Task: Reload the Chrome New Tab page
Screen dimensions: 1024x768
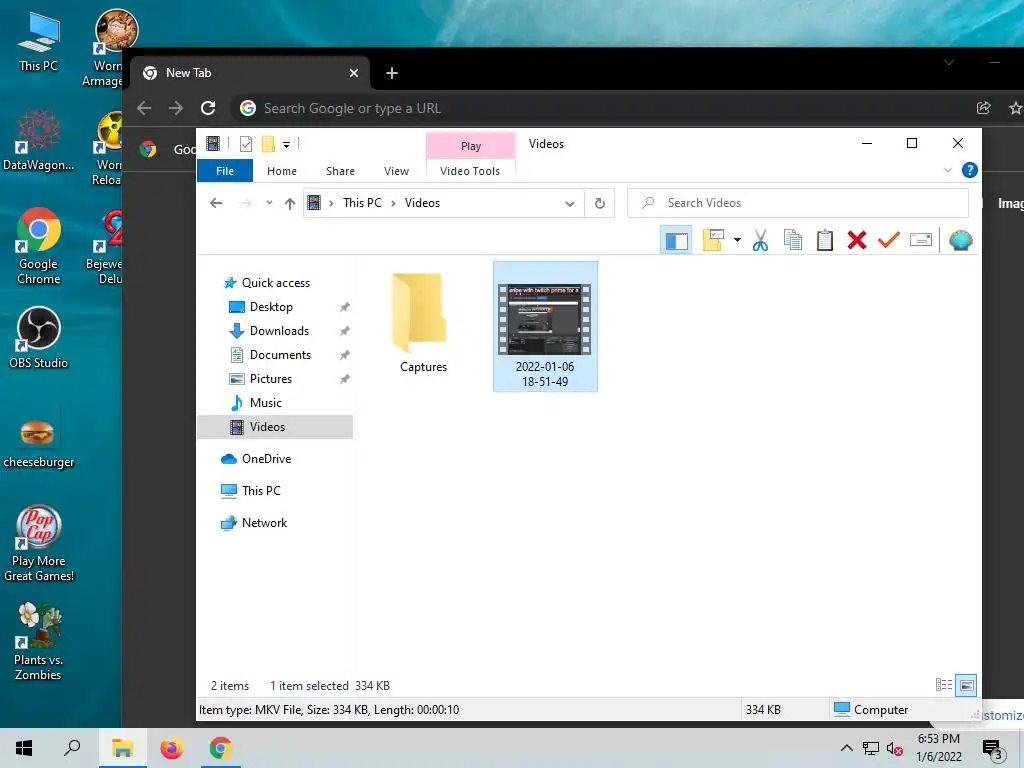Action: click(x=208, y=108)
